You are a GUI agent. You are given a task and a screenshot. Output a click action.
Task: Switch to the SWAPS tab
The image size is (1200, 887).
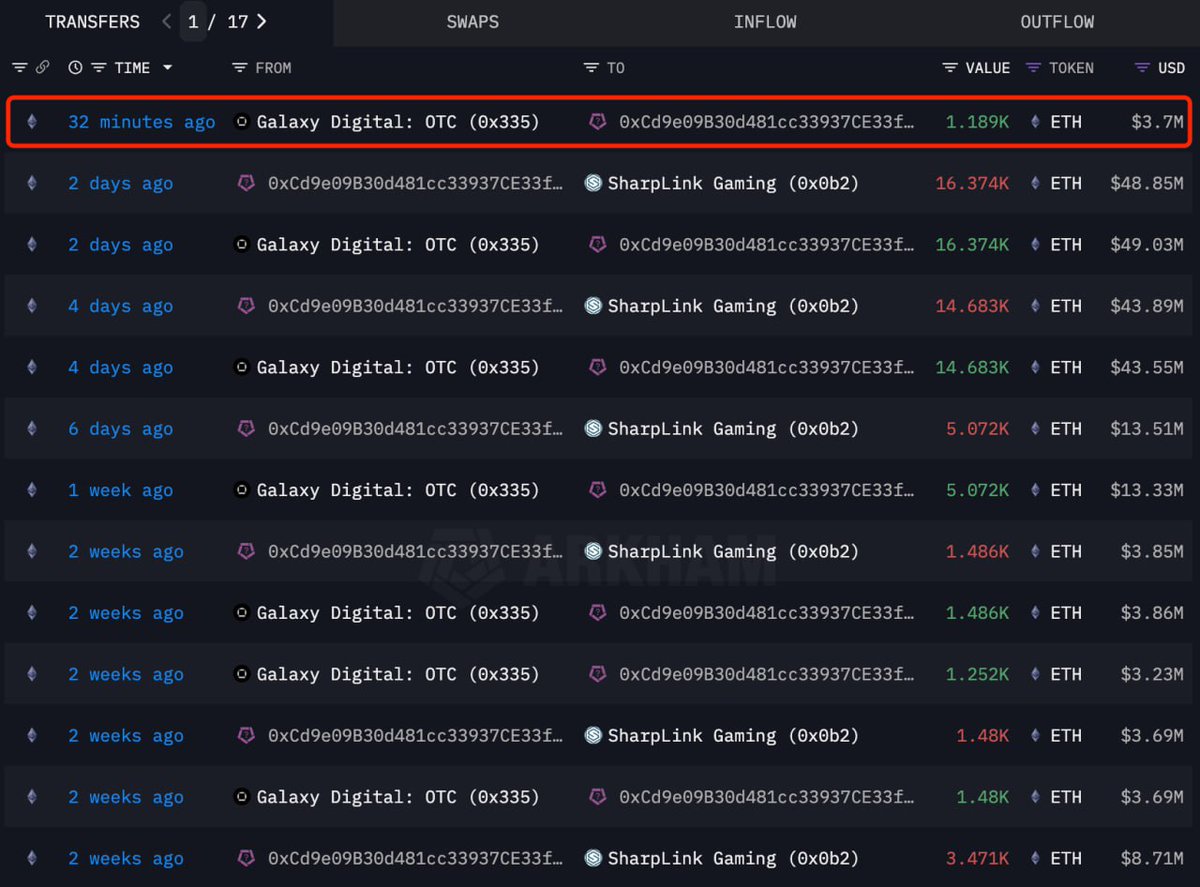point(472,22)
